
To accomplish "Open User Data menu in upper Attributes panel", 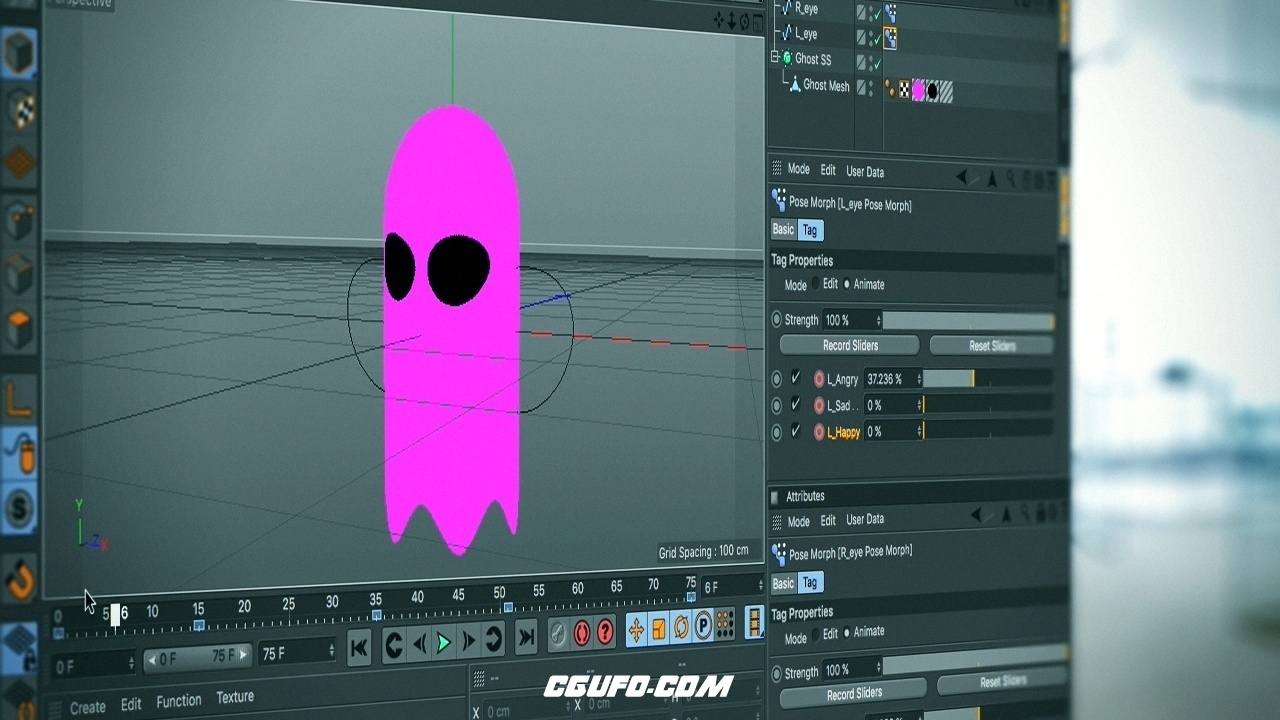I will [865, 171].
